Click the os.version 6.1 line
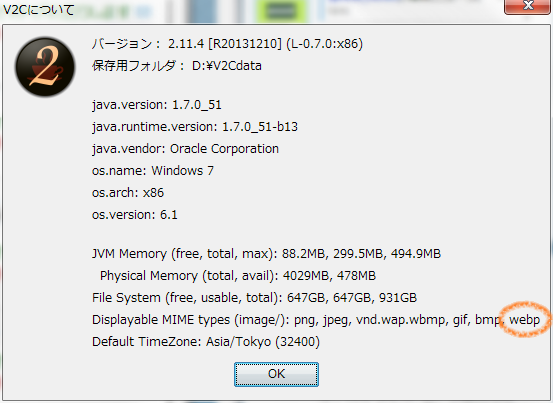This screenshot has height=403, width=553. (134, 215)
